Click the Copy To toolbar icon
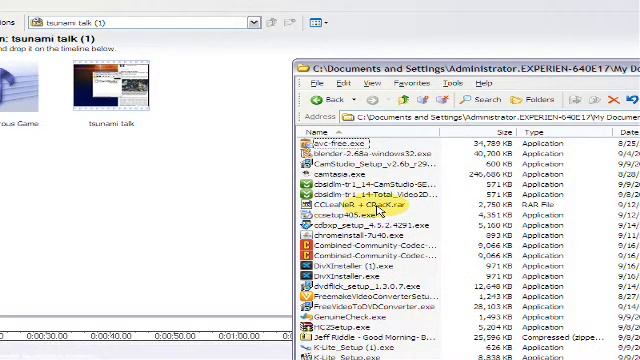 click(x=595, y=100)
